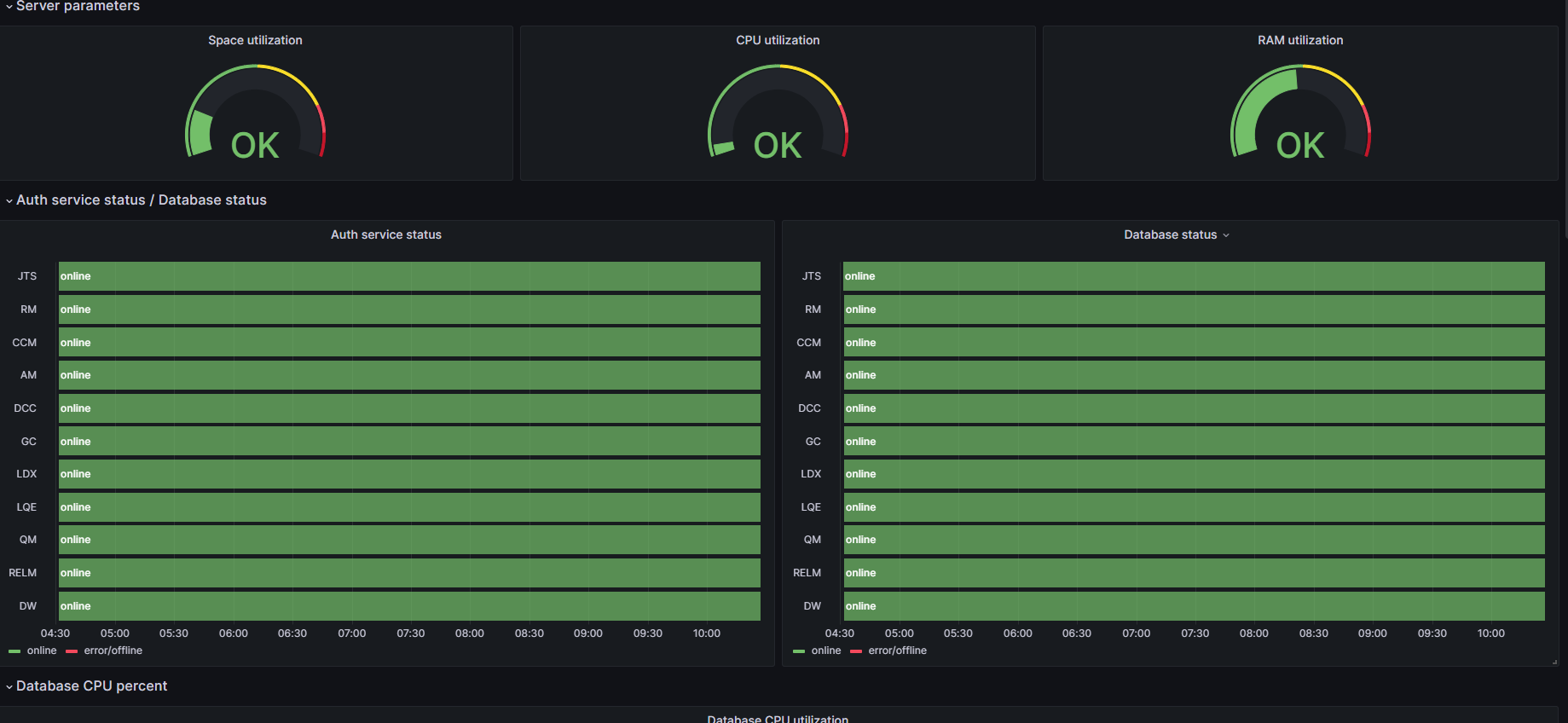Collapse the Database CPU percent row
1568x723 pixels.
pos(87,685)
